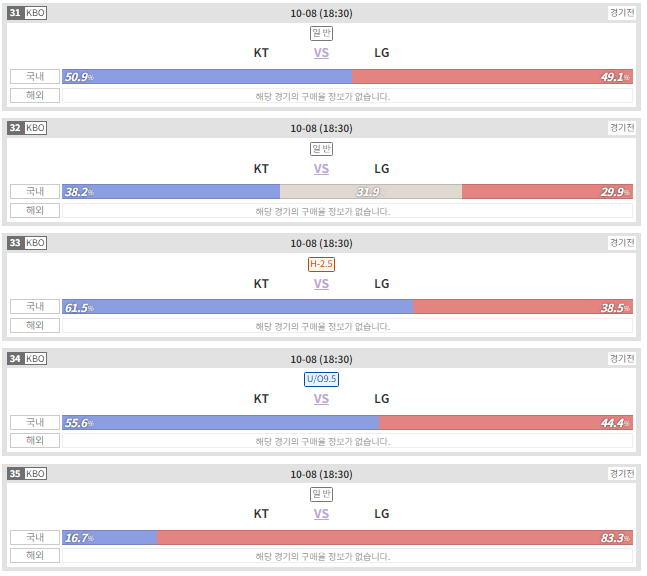This screenshot has height=576, width=647.
Task: Open the VS link in match 34
Action: click(321, 399)
